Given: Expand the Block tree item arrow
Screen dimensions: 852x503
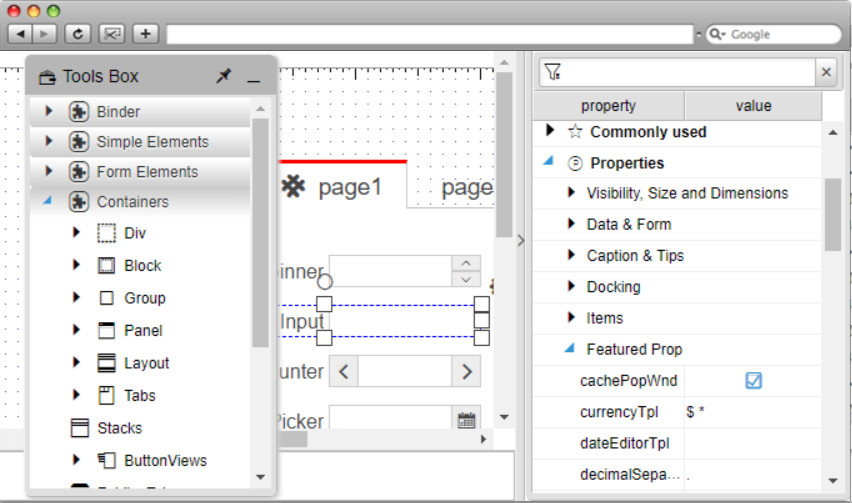Looking at the screenshot, I should (x=76, y=265).
